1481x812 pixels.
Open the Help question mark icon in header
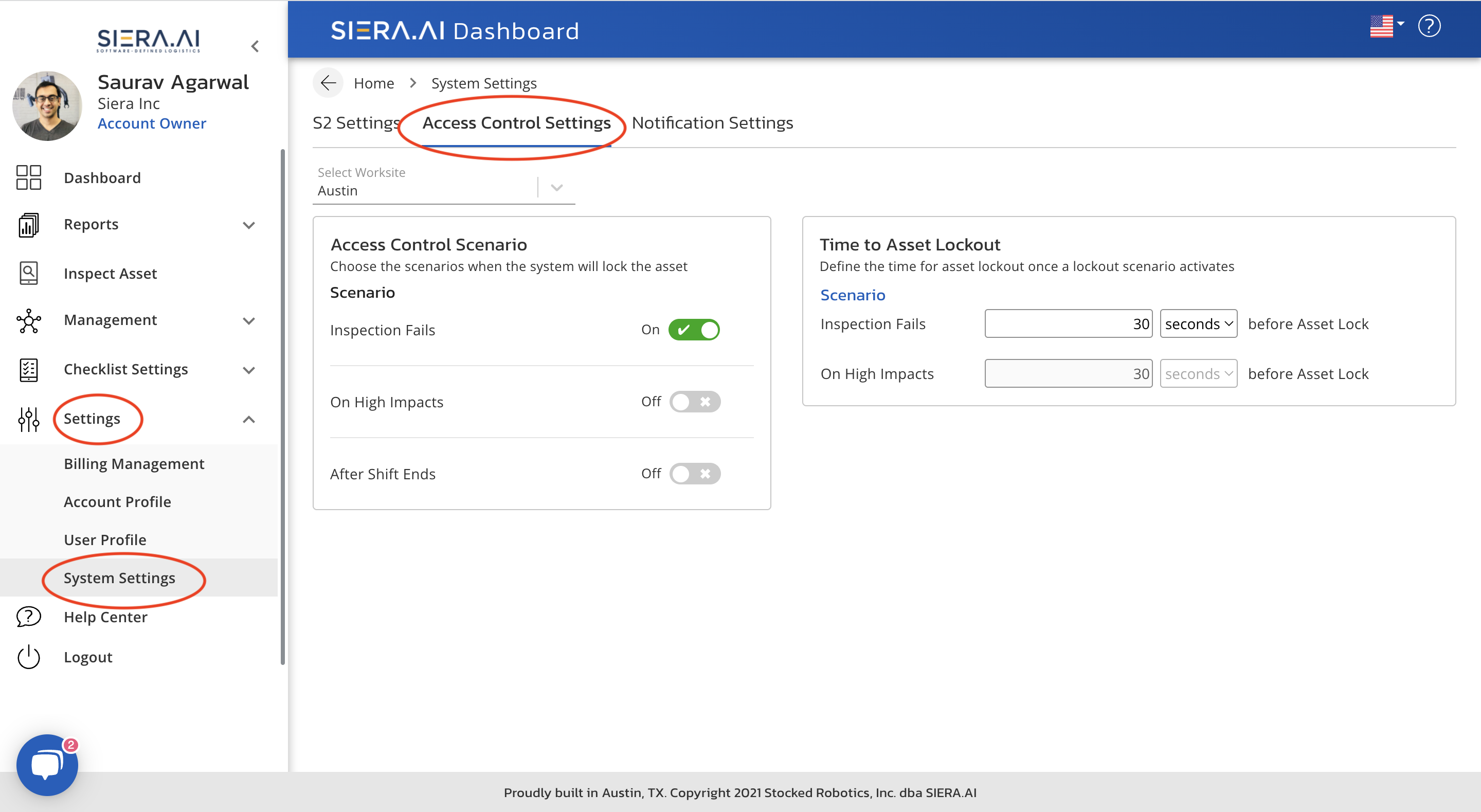1430,26
